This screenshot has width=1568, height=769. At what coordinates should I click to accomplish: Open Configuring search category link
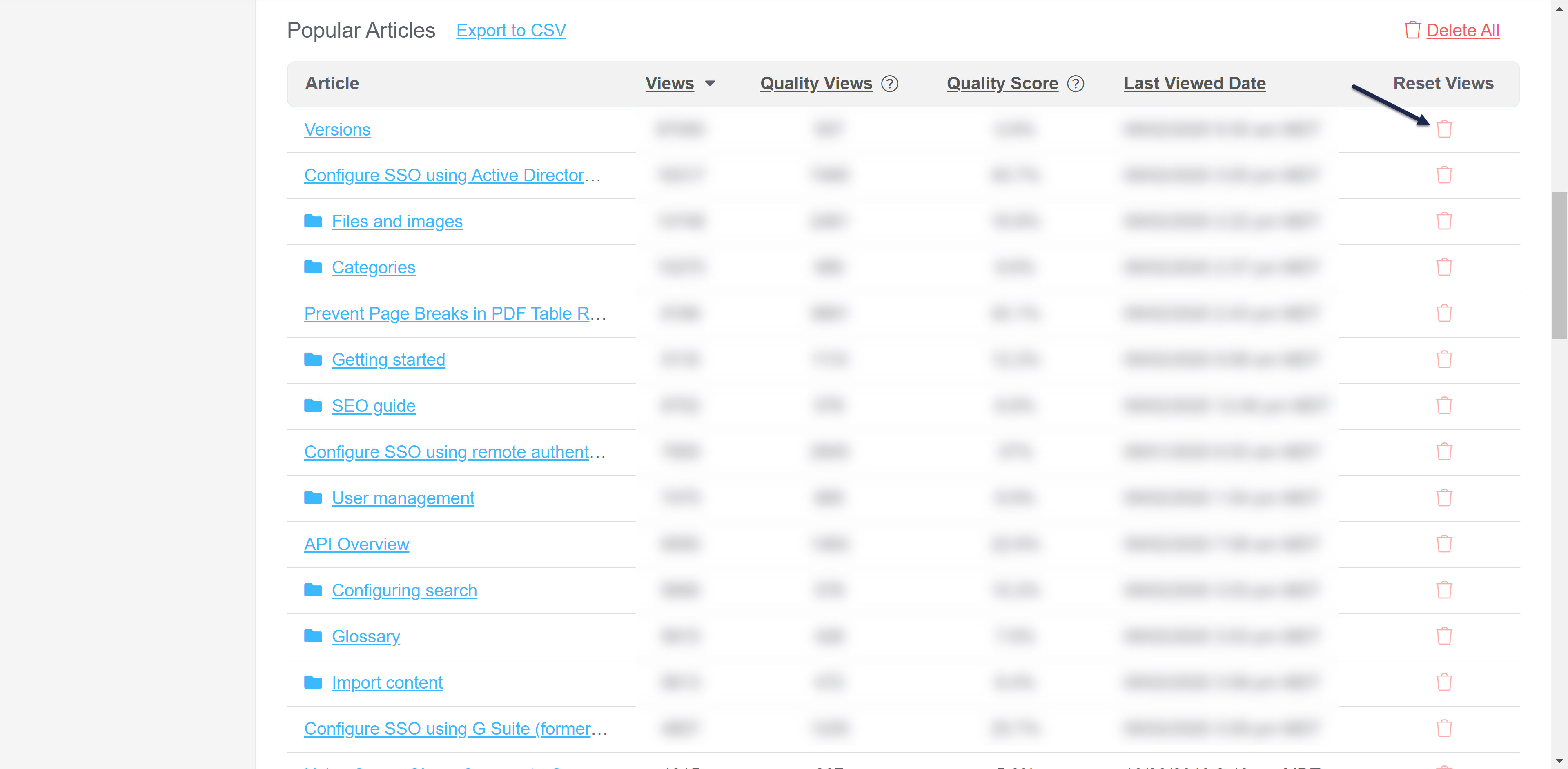tap(404, 590)
